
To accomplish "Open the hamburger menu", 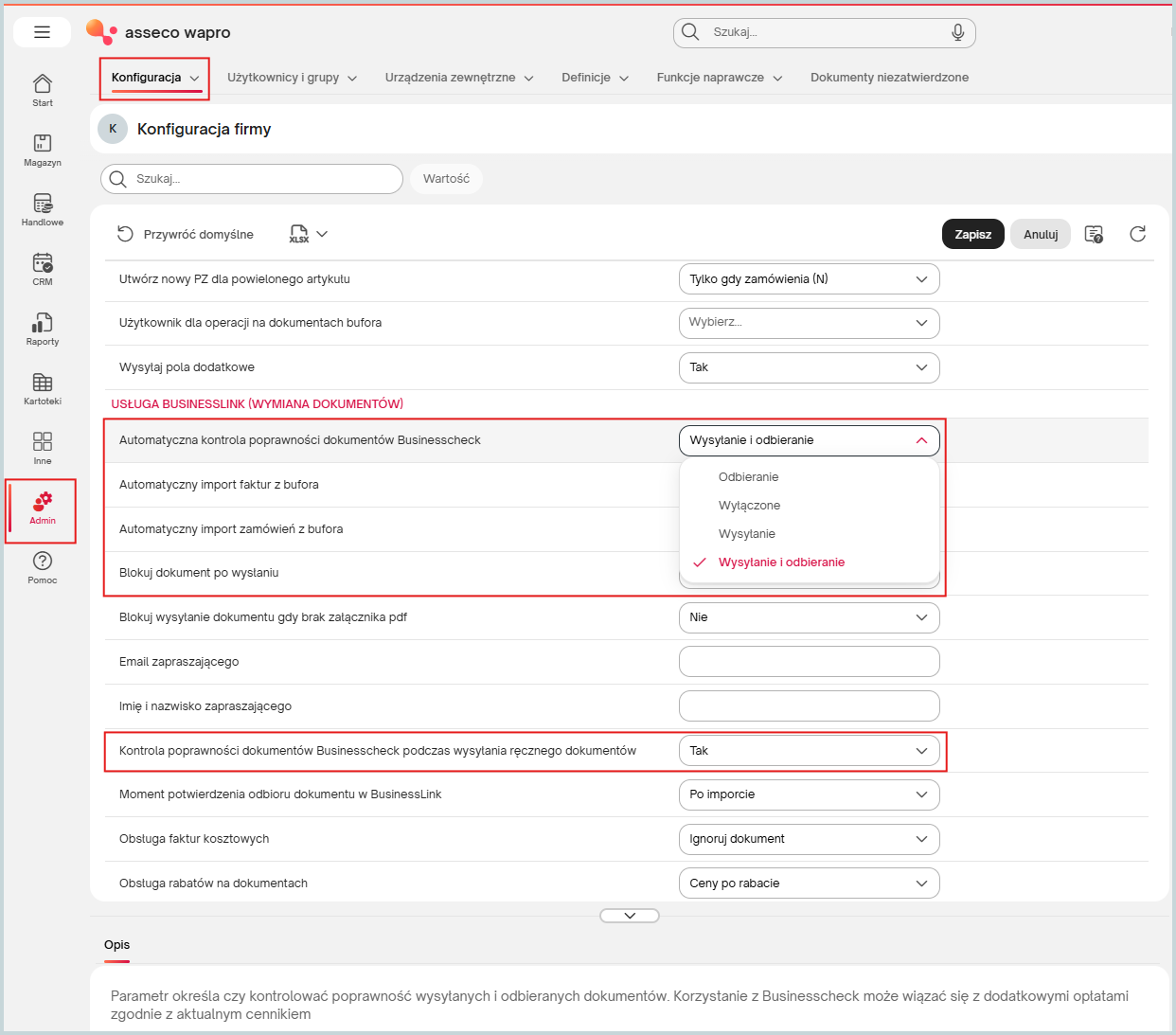I will coord(42,32).
